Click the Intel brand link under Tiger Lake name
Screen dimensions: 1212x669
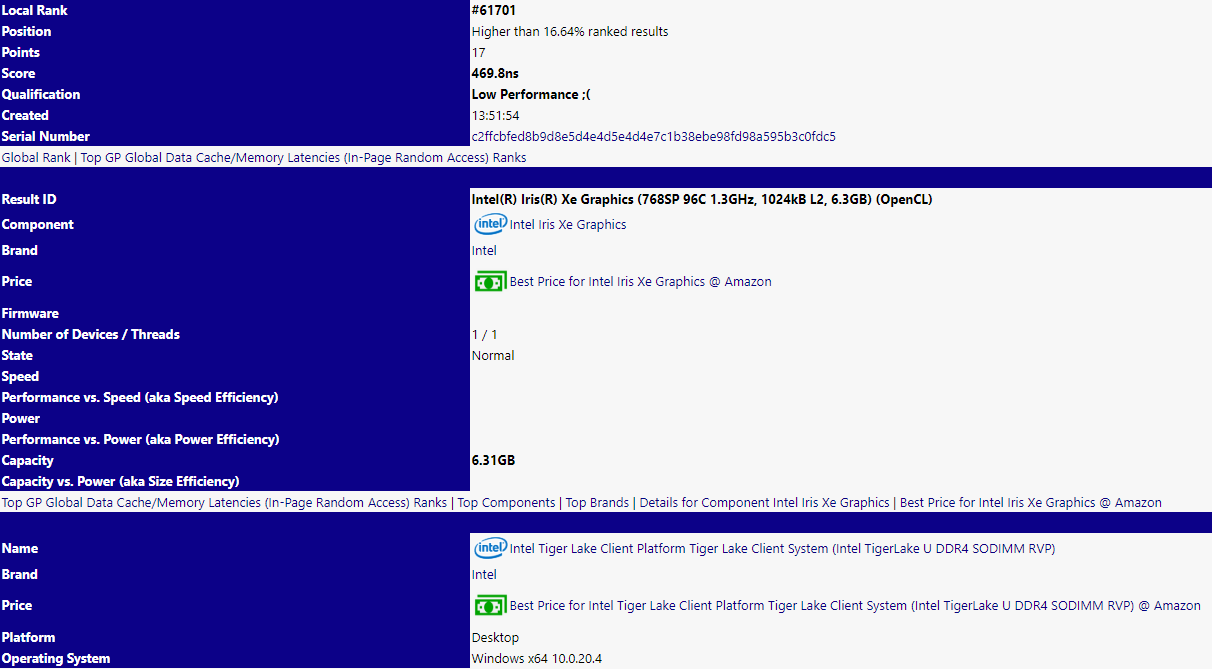[484, 575]
